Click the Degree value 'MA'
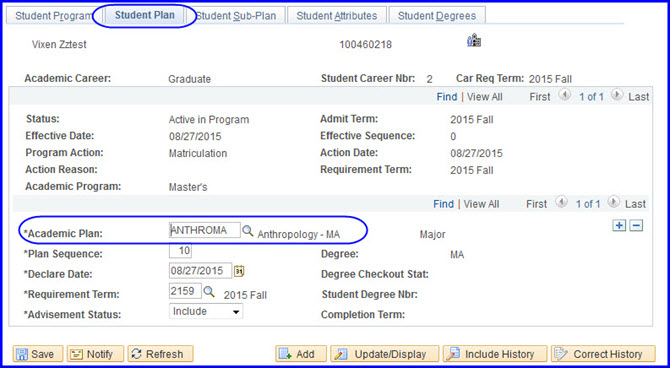The image size is (670, 368). (457, 256)
